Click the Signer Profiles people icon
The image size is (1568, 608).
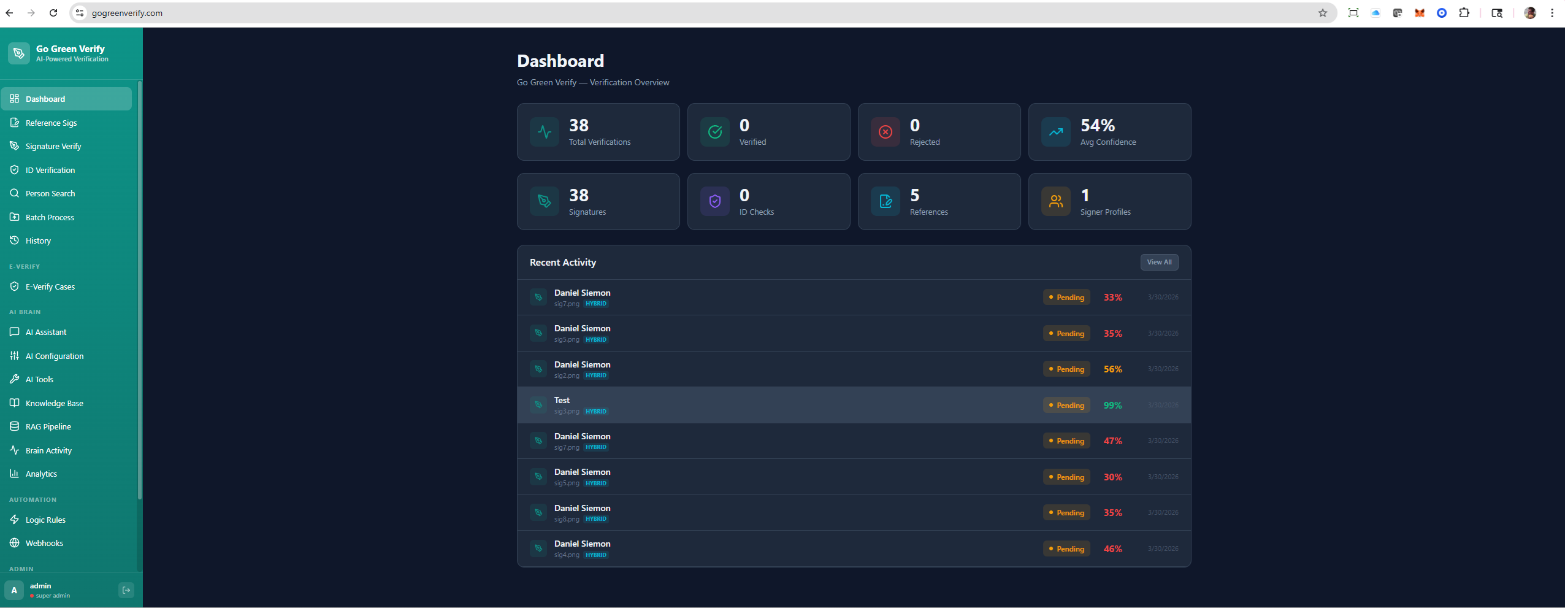click(1055, 201)
